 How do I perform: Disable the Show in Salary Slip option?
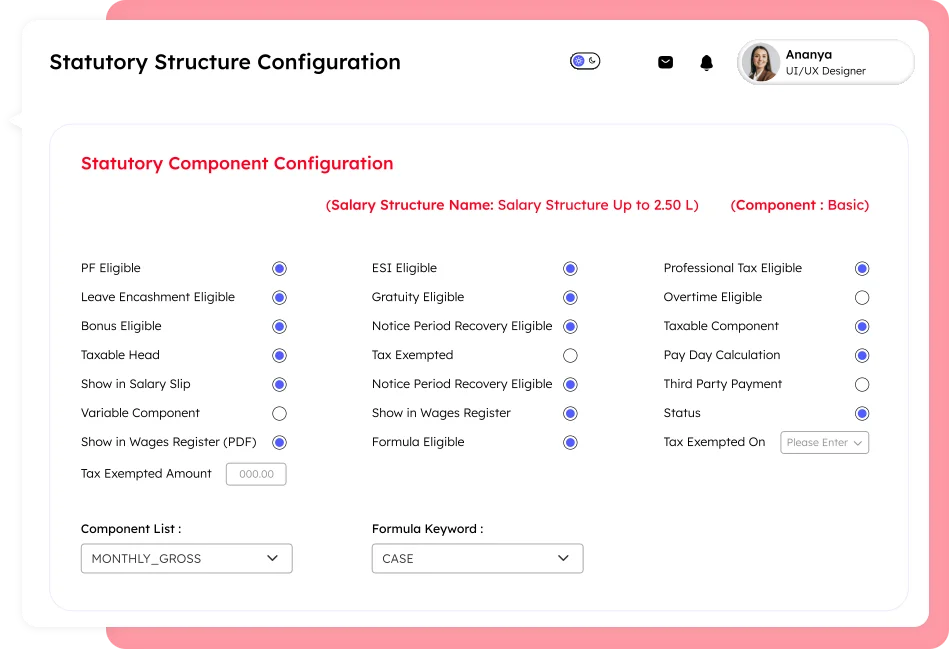click(x=279, y=384)
